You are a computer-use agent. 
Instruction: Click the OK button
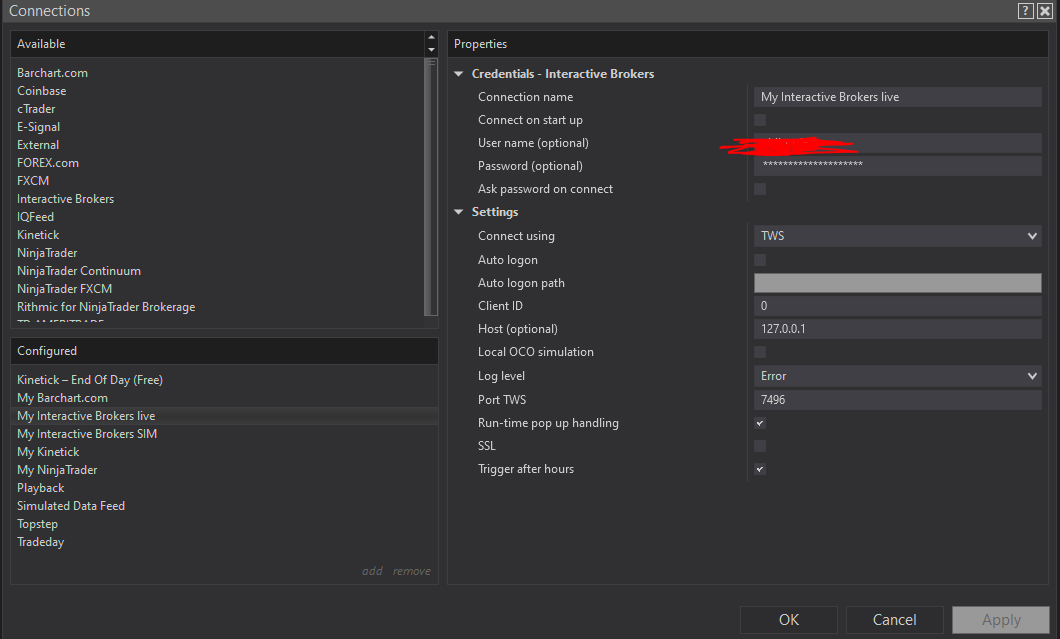click(x=789, y=619)
